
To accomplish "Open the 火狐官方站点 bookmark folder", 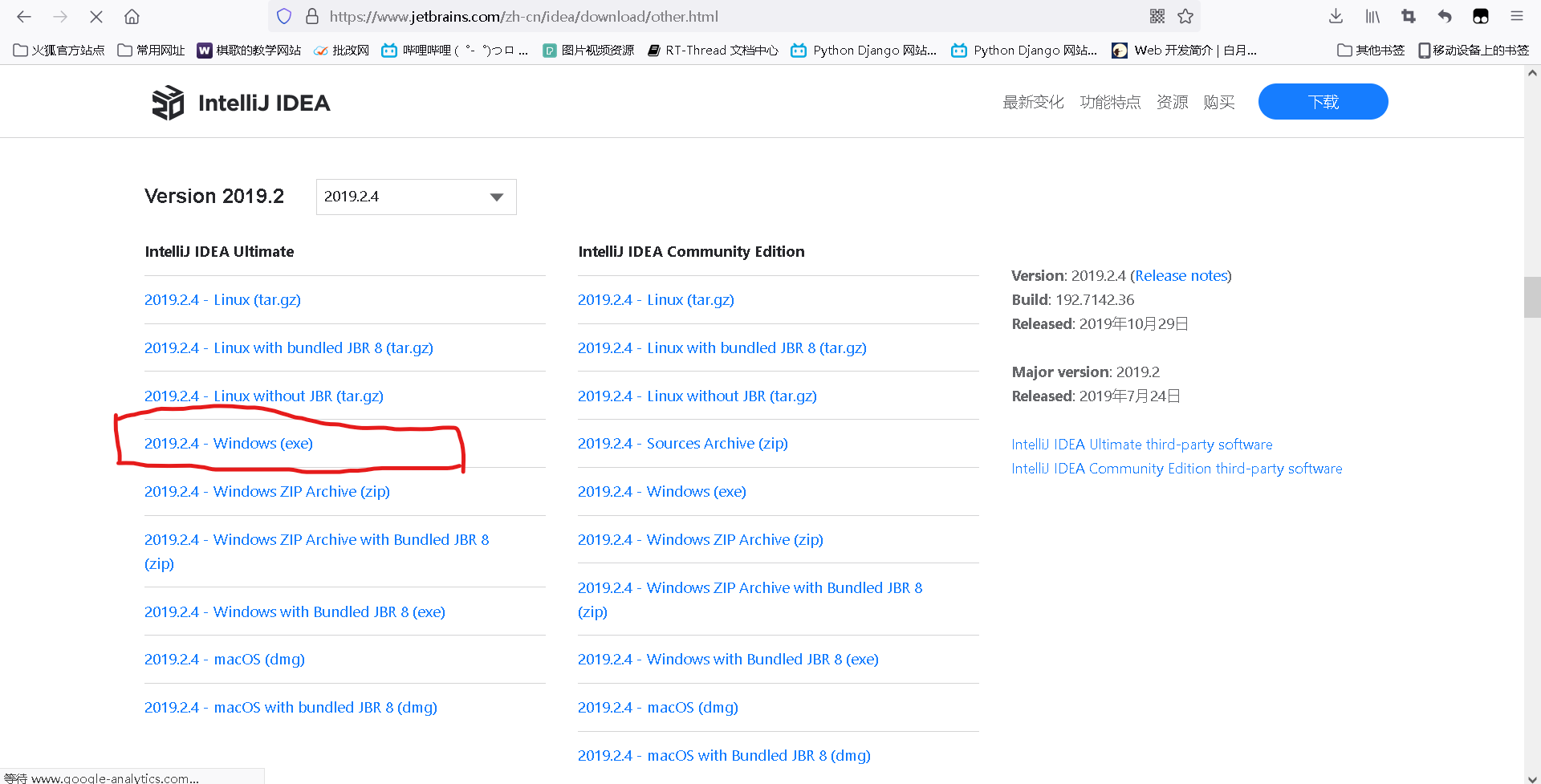I will click(x=59, y=50).
